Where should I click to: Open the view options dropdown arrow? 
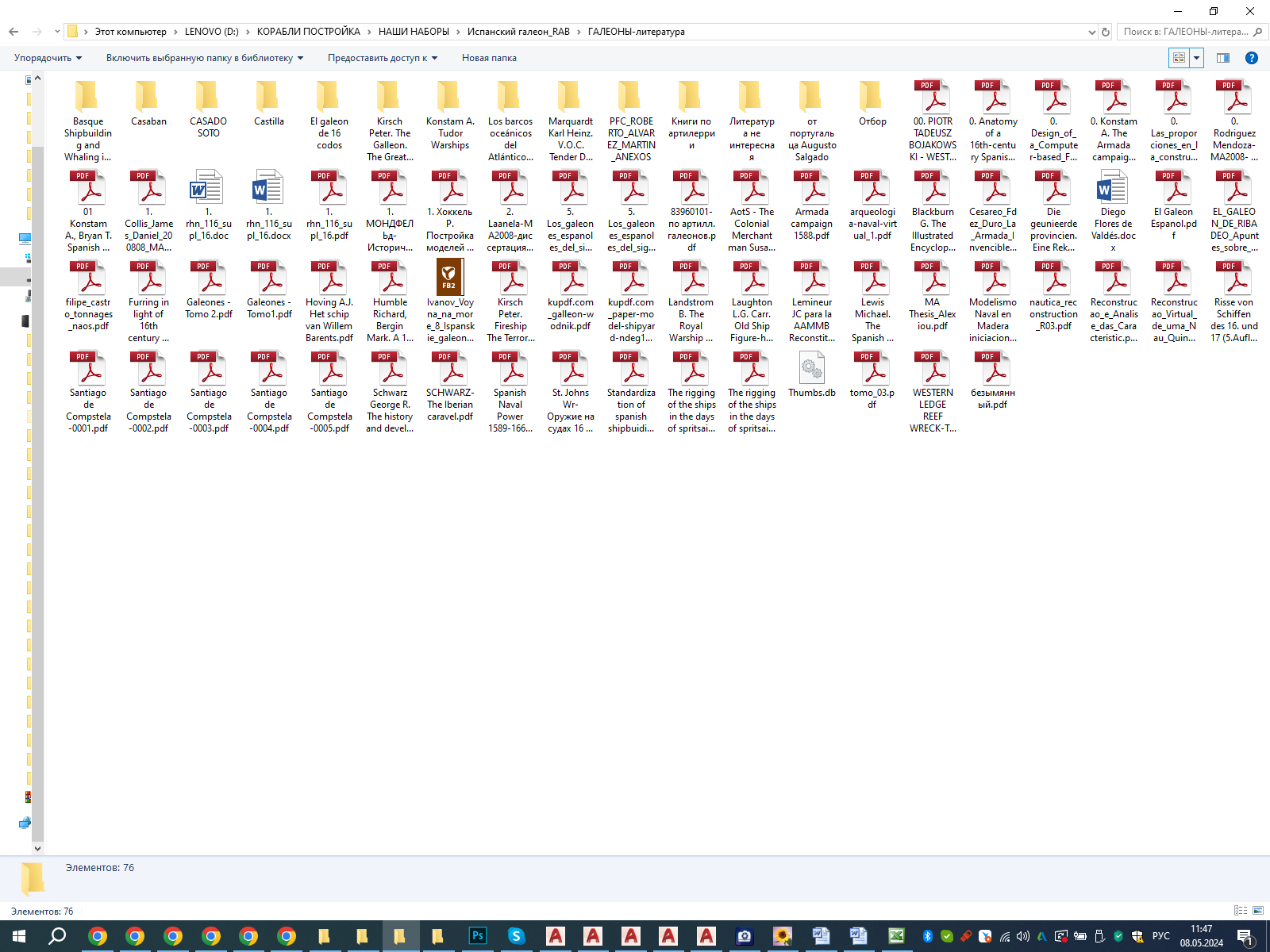pyautogui.click(x=1196, y=58)
